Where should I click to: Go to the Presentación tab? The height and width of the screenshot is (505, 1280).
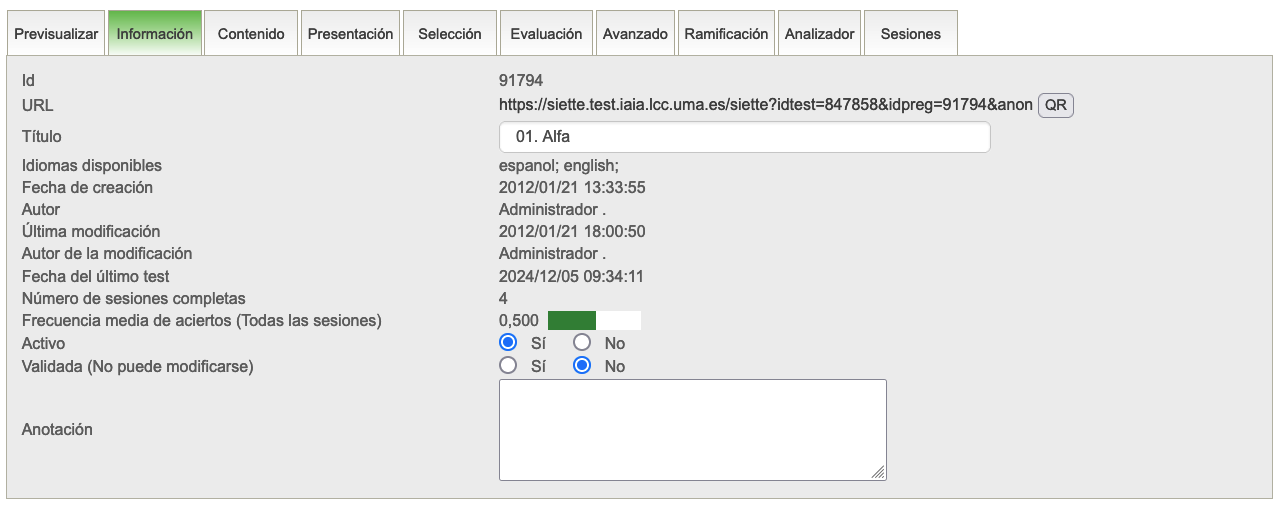[x=350, y=34]
